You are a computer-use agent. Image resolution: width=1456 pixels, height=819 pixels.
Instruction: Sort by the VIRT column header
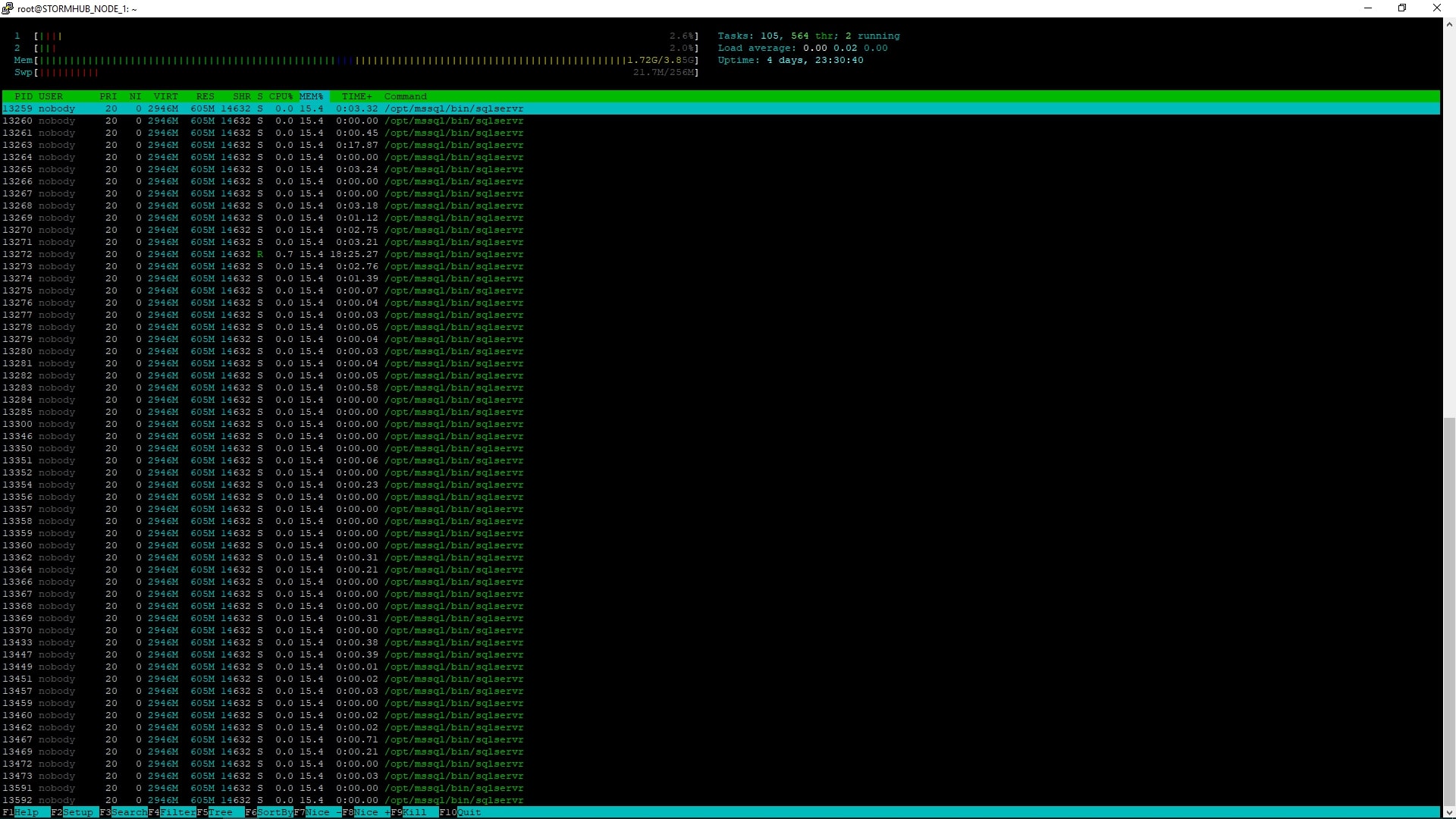165,96
